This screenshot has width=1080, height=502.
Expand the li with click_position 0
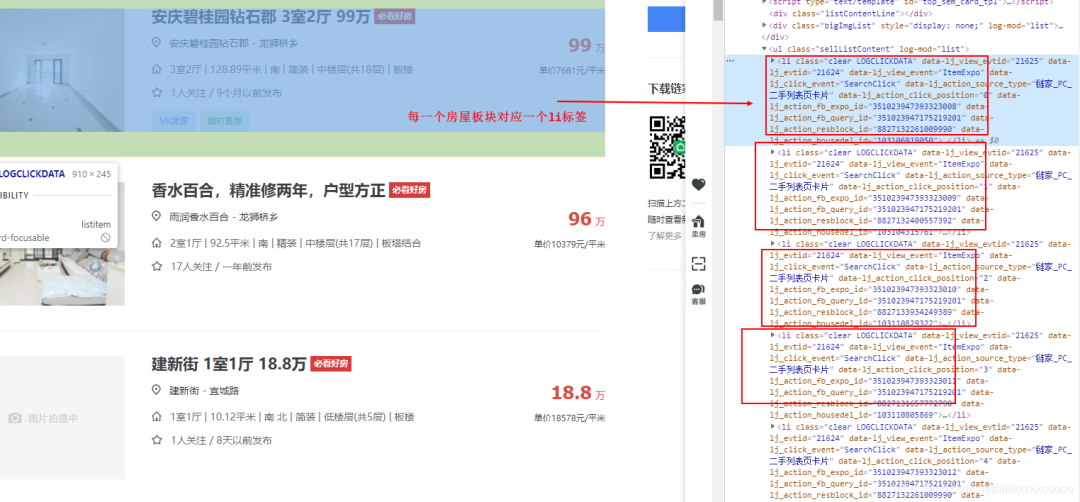click(x=772, y=61)
